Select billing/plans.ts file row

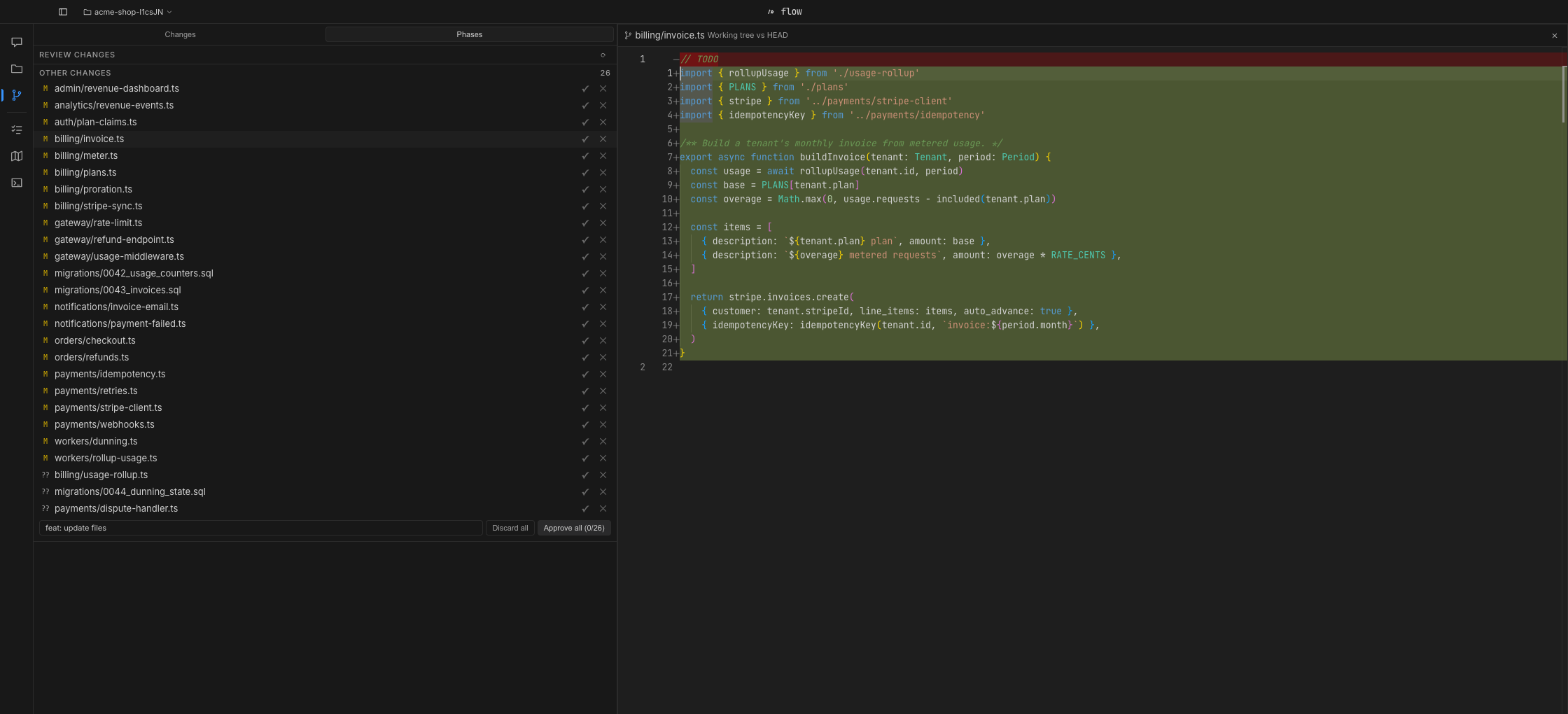point(325,172)
